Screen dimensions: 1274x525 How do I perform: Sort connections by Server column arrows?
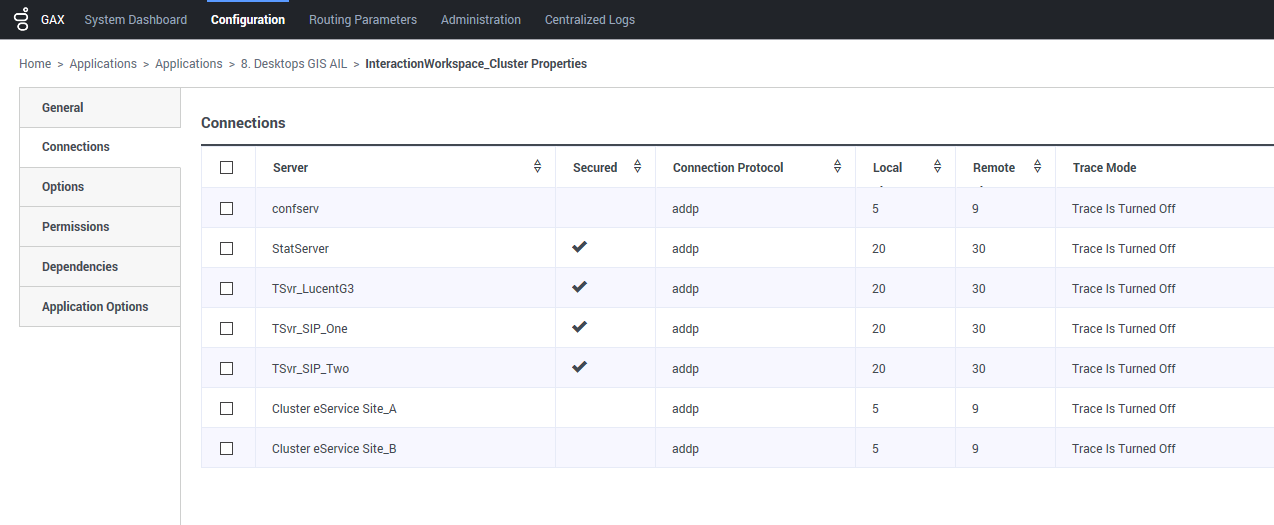(537, 167)
